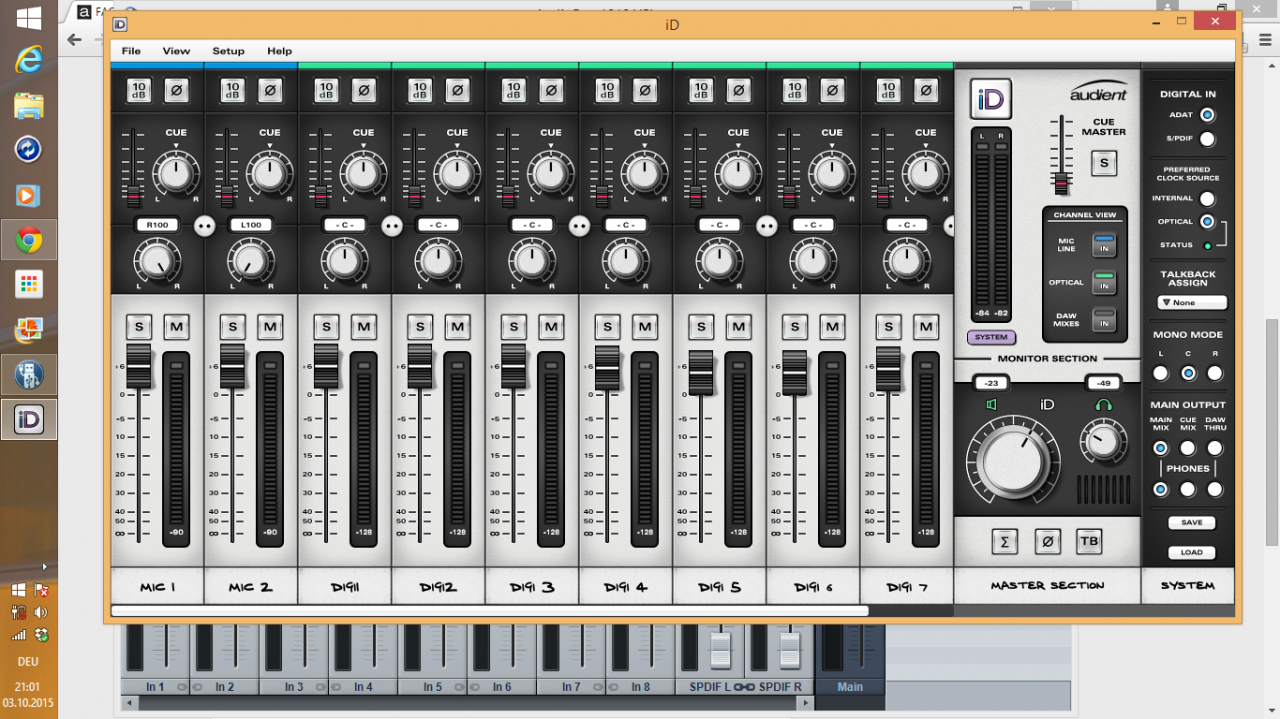1280x719 pixels.
Task: Open the Talkback Assign dropdown
Action: (1192, 302)
